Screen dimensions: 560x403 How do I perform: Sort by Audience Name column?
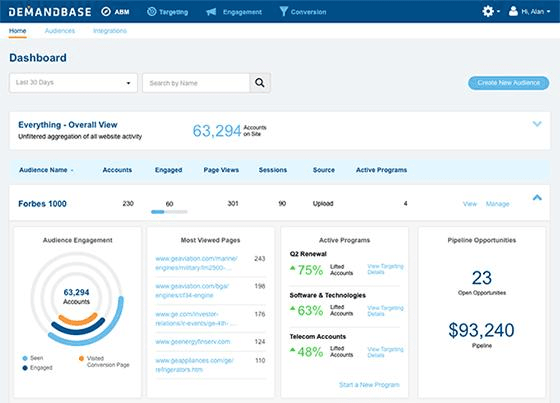point(46,170)
